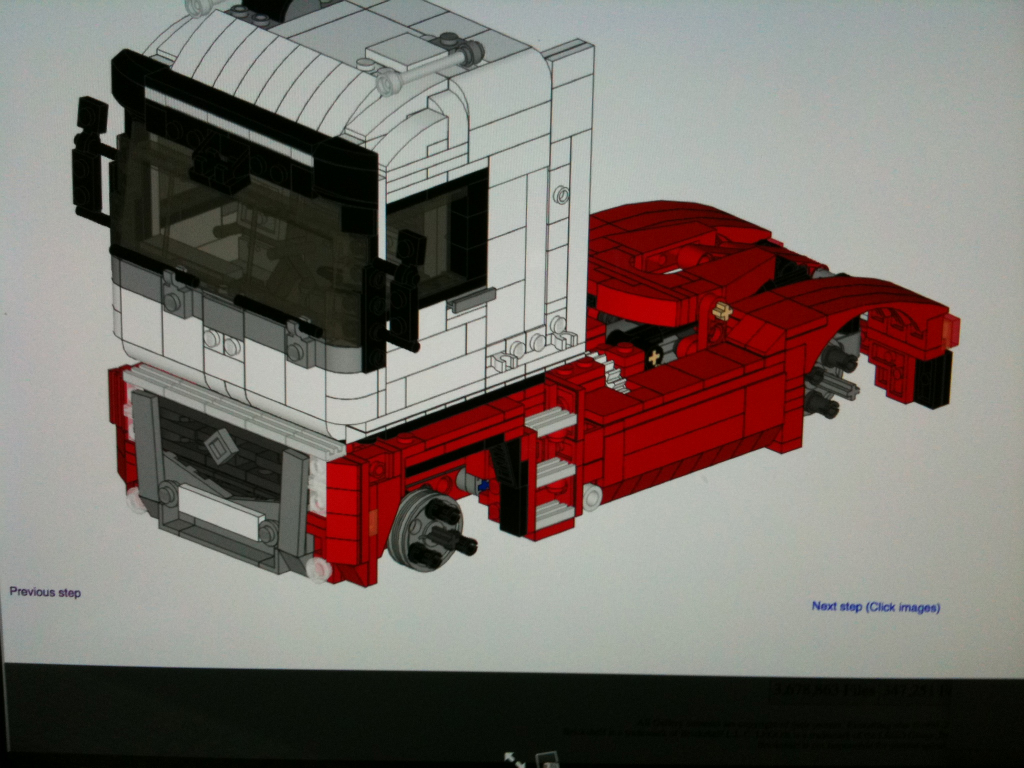Click the diagonal arrows fullscreen icon
The width and height of the screenshot is (1024, 768).
515,760
